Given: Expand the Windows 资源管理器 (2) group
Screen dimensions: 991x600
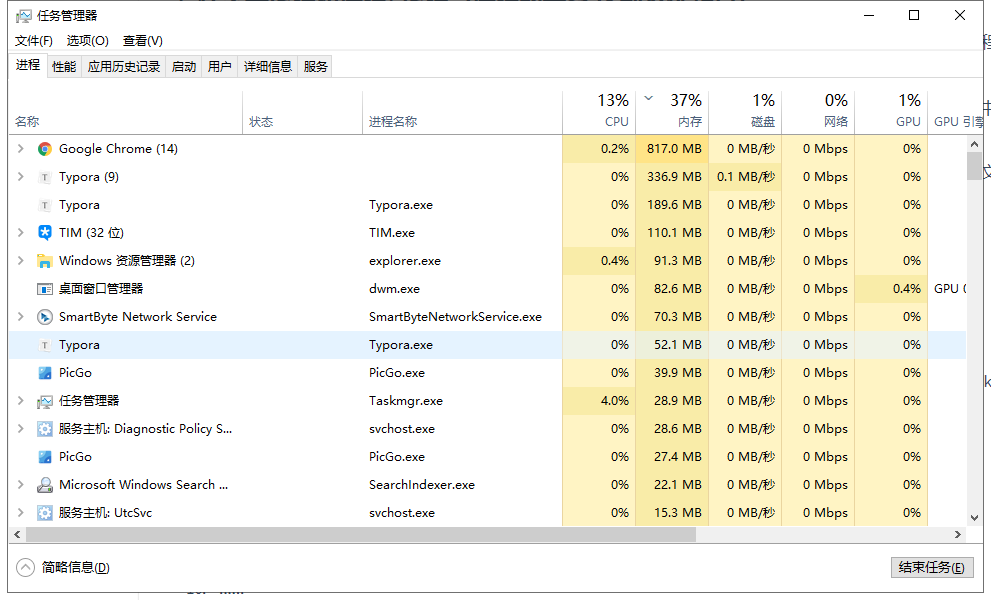Looking at the screenshot, I should (x=20, y=260).
